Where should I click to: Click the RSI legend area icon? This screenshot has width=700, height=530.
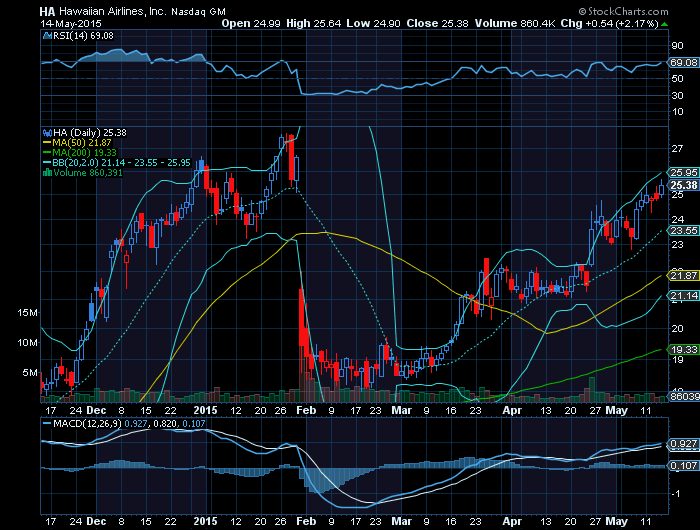pos(47,36)
